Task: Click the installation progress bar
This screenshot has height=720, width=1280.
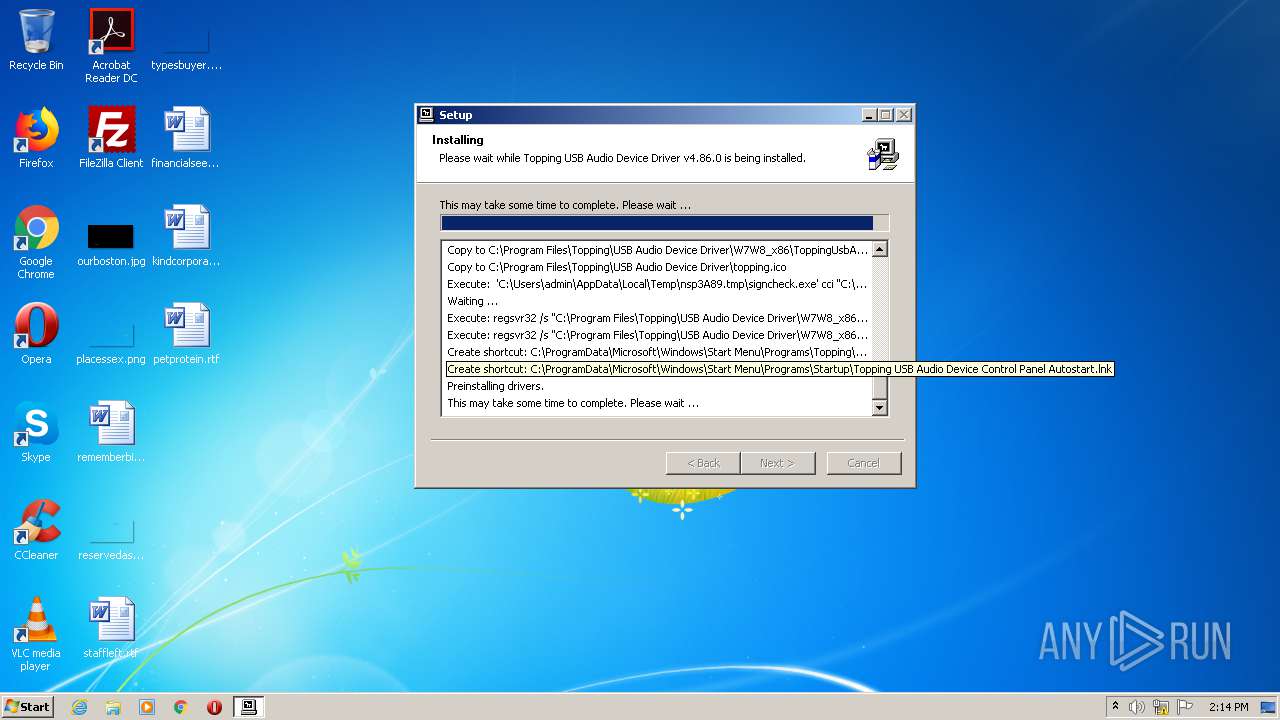Action: coord(664,223)
